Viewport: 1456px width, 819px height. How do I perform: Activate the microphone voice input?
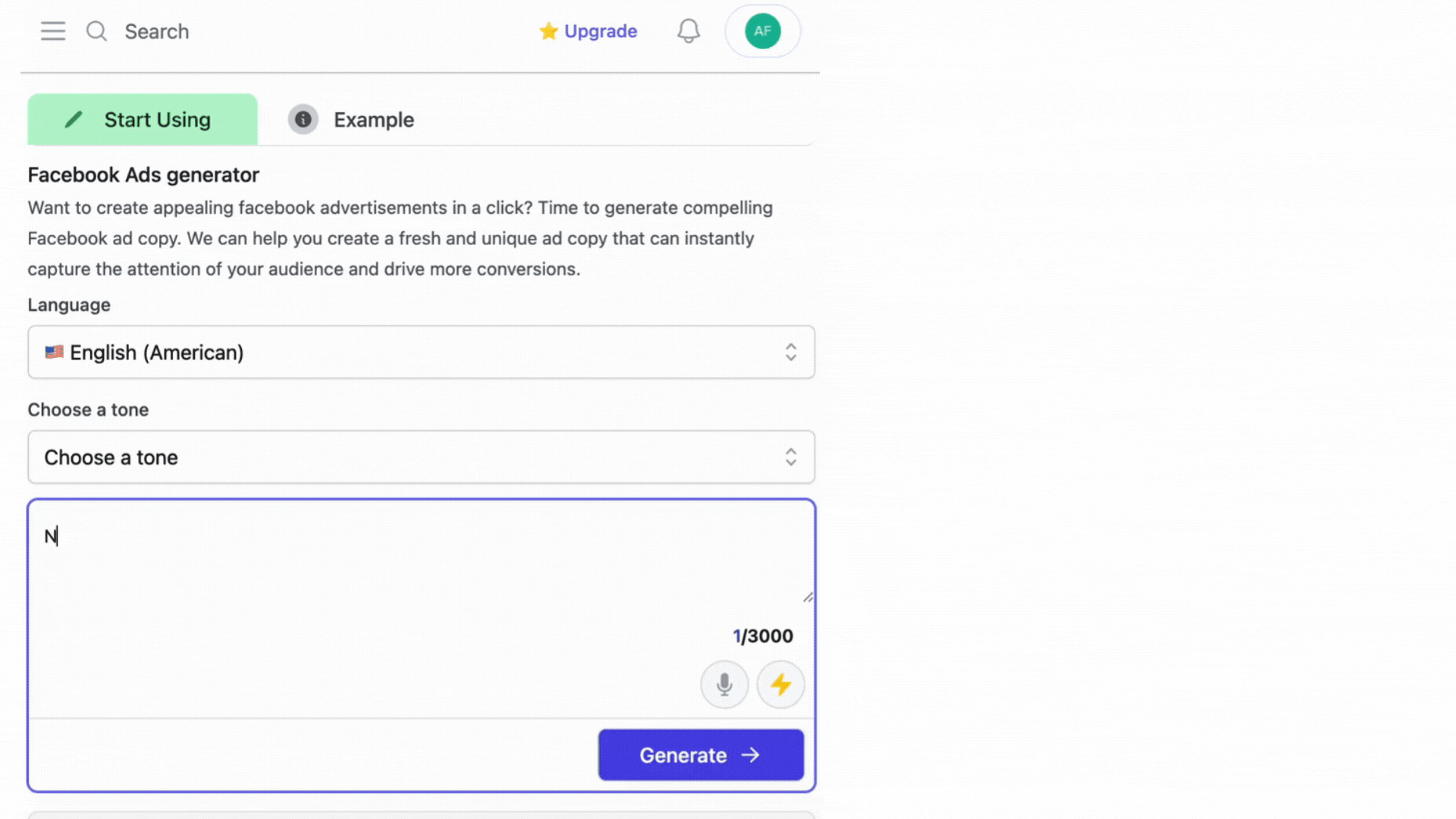(x=723, y=684)
